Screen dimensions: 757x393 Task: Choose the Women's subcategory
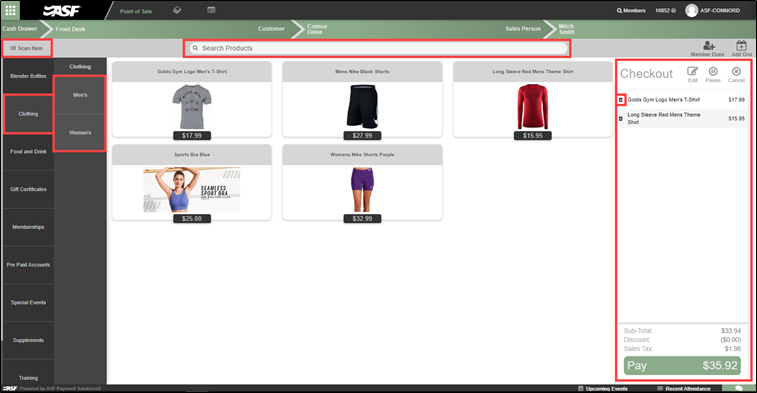(80, 133)
